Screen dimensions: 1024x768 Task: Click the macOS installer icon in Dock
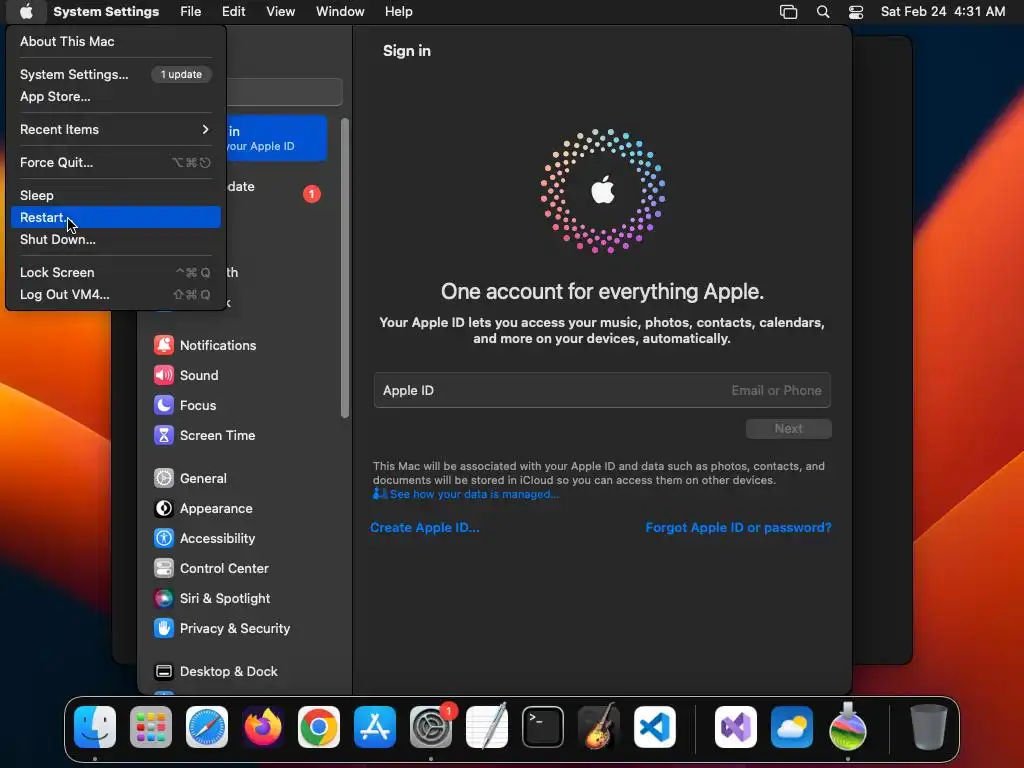click(848, 727)
